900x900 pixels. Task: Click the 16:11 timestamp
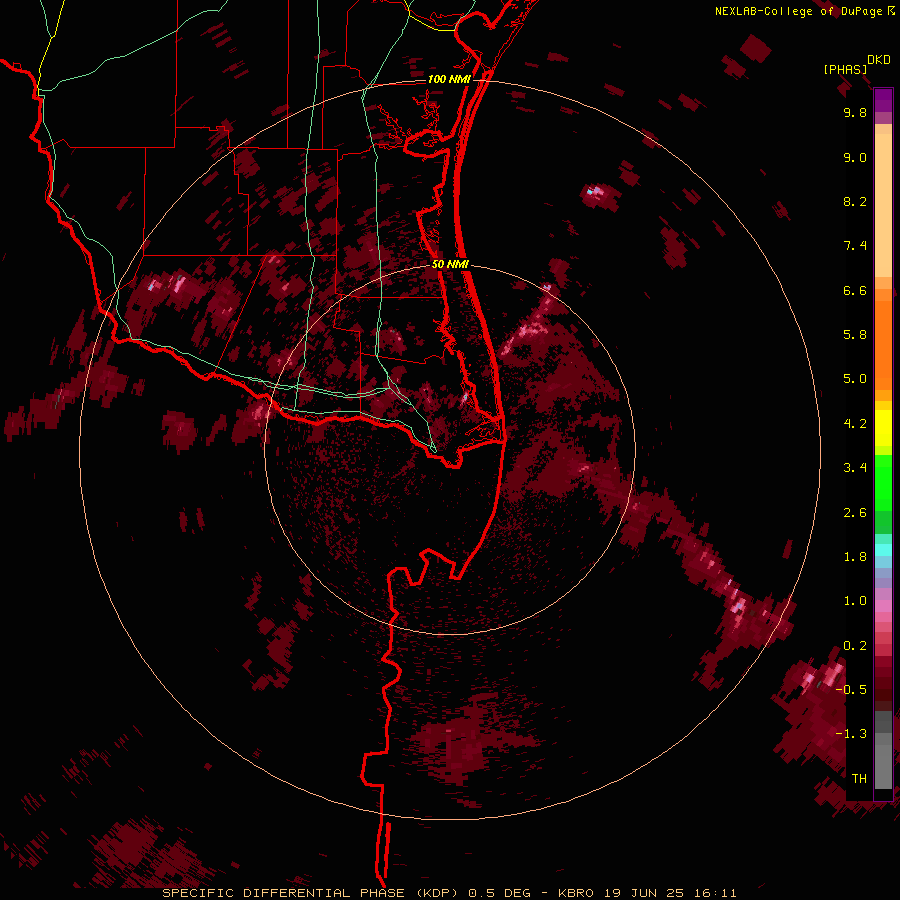point(714,893)
